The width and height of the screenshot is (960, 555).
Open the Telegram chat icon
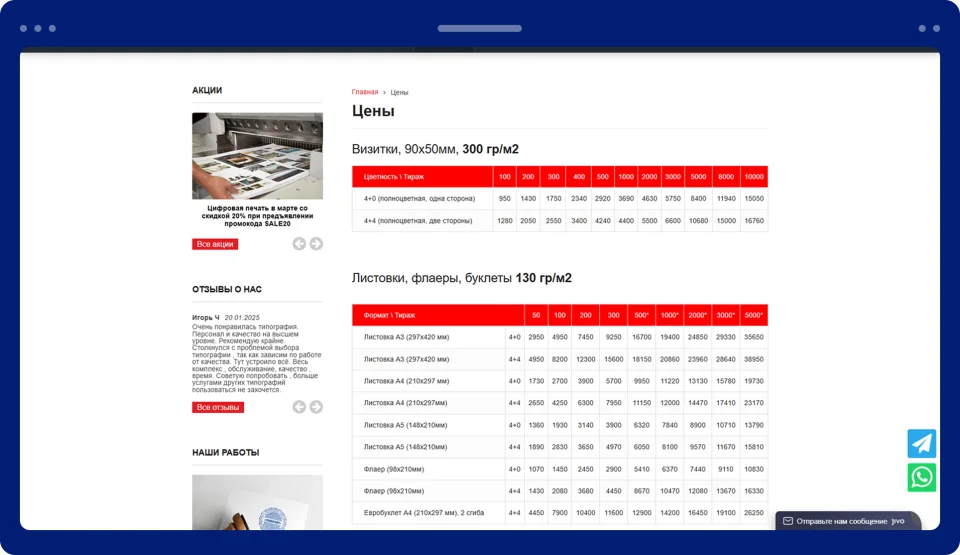[921, 444]
